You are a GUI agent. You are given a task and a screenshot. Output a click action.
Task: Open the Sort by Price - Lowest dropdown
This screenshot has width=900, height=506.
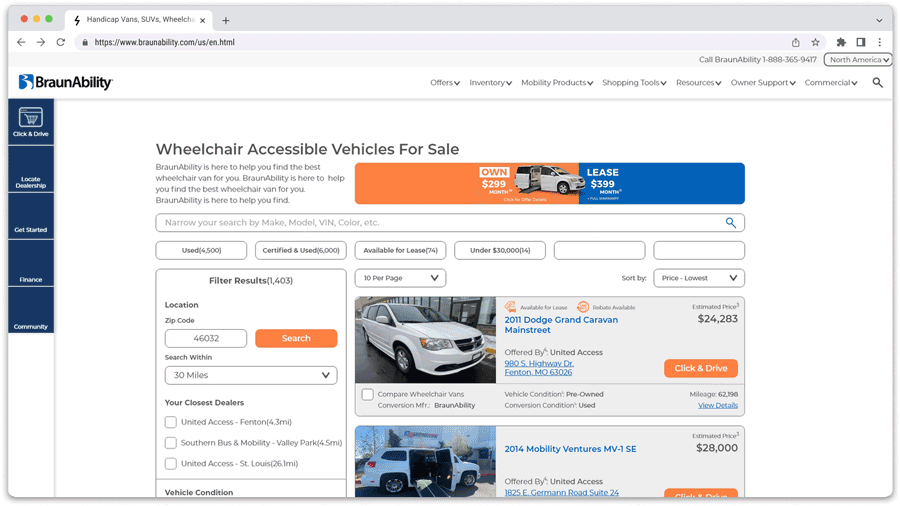pos(699,278)
